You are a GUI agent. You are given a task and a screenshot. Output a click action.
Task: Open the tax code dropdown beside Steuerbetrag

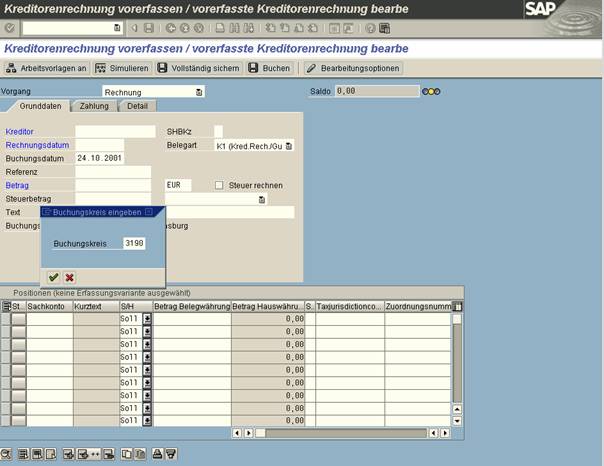[262, 199]
